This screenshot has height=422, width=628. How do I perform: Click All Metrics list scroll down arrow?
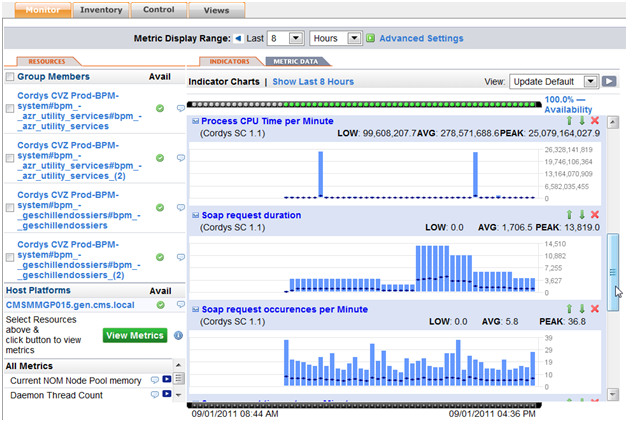tap(178, 395)
